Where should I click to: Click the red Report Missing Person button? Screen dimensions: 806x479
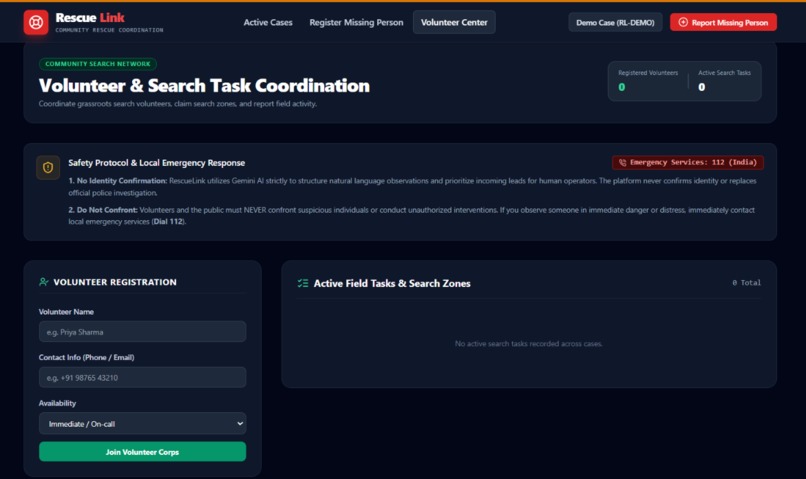(x=723, y=22)
